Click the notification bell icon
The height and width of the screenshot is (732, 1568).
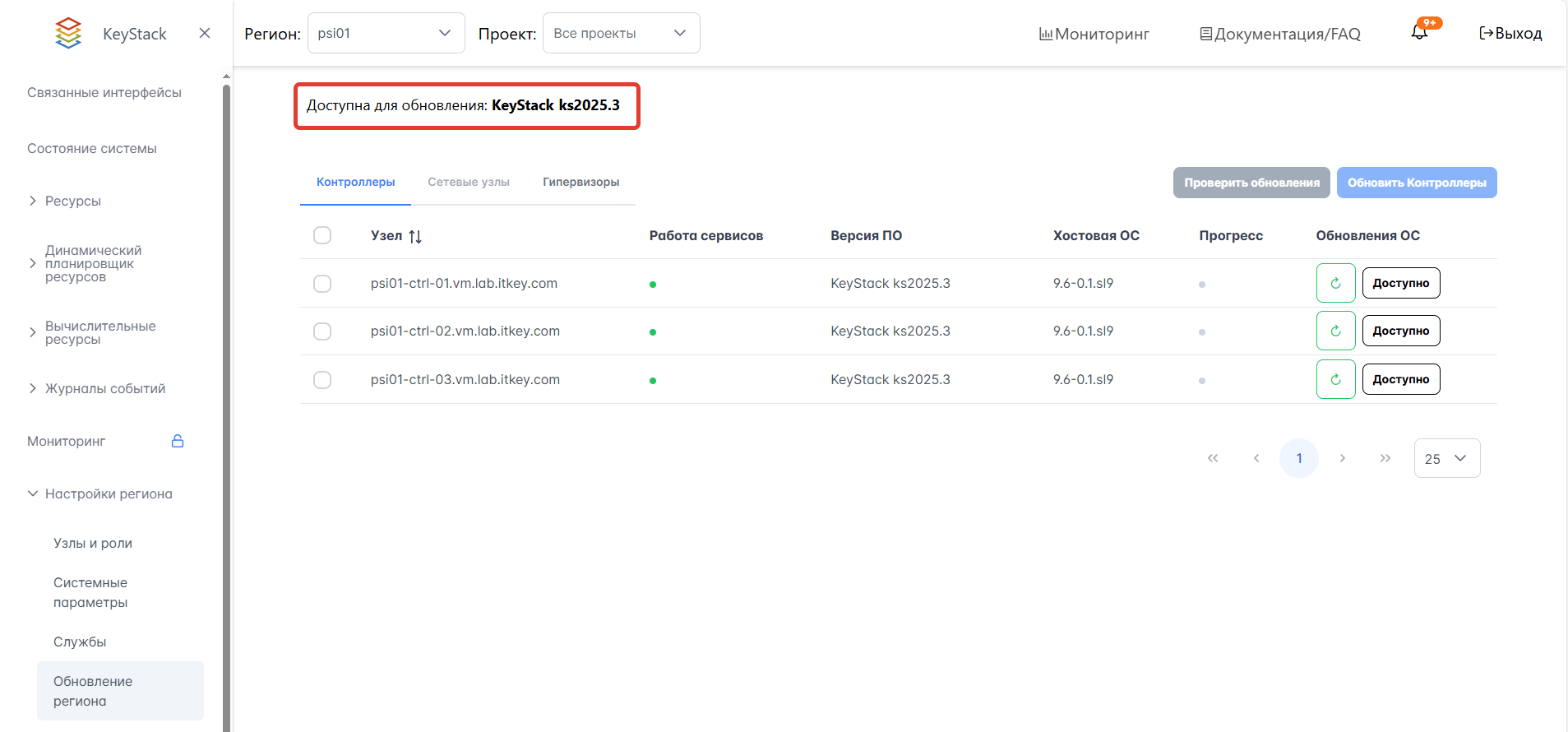point(1419,33)
